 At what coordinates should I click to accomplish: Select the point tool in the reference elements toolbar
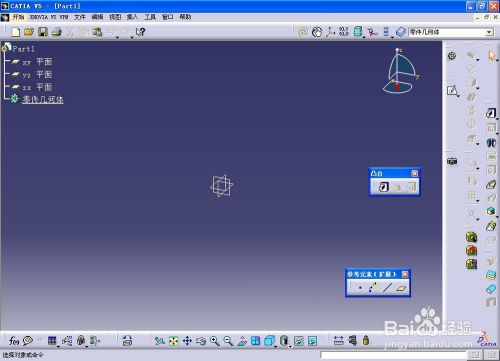coord(360,288)
